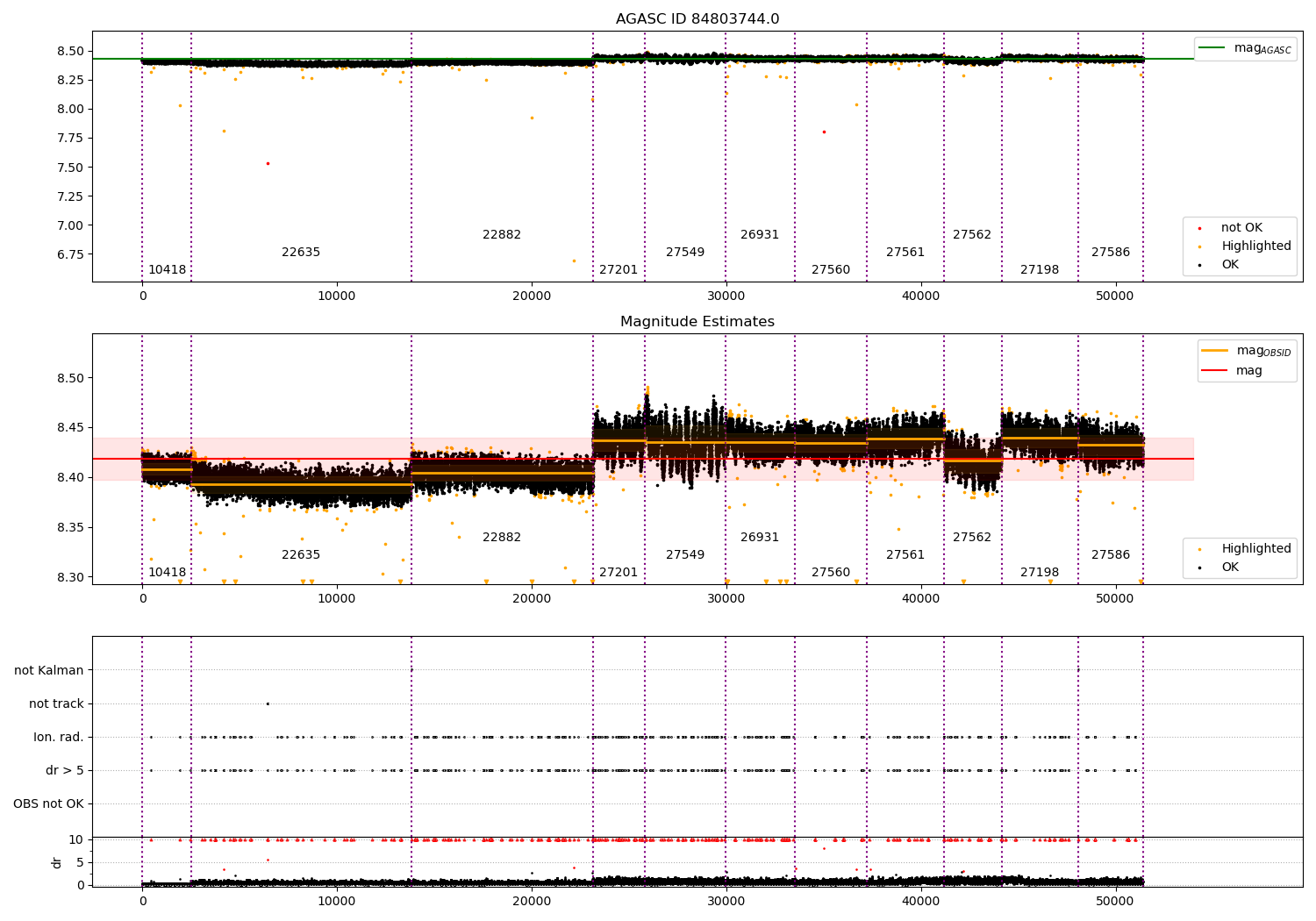
Task: Click obsid label 26931 in Magnitude Estimates plot
Action: click(760, 538)
